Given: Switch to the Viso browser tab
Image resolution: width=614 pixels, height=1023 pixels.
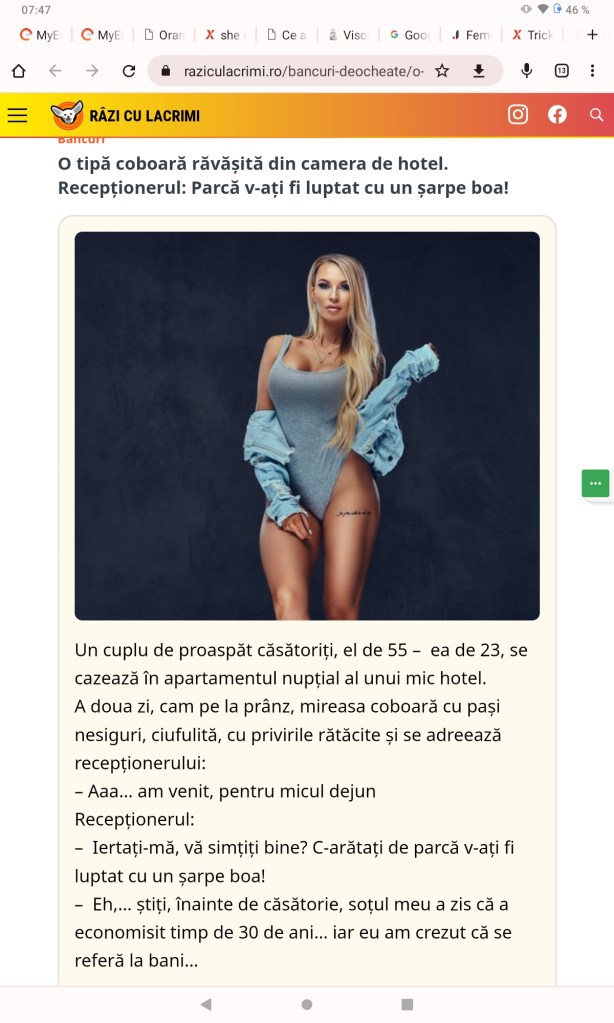Looking at the screenshot, I should coord(348,35).
